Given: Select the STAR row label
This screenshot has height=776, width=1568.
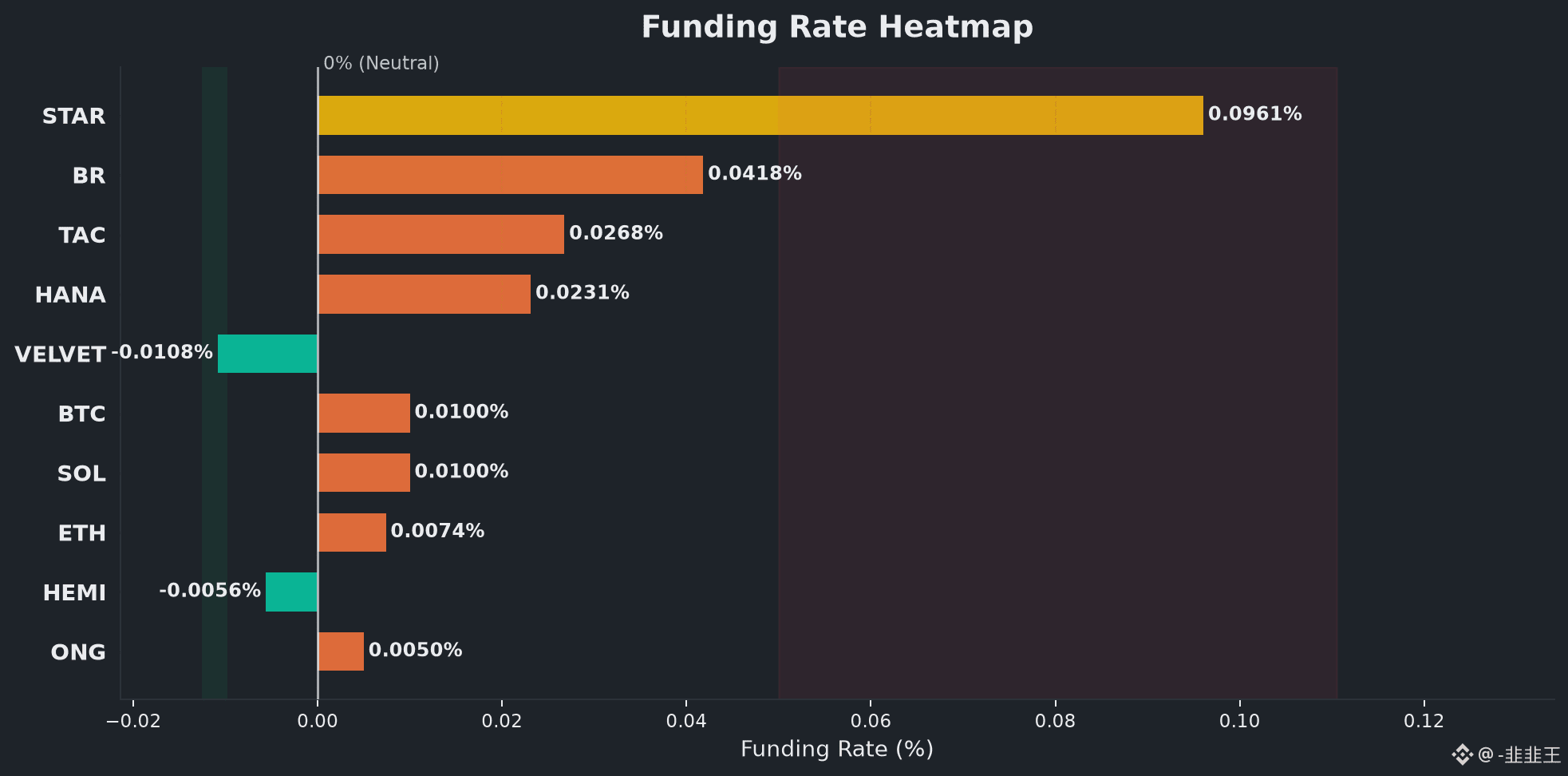Looking at the screenshot, I should pos(73,117).
